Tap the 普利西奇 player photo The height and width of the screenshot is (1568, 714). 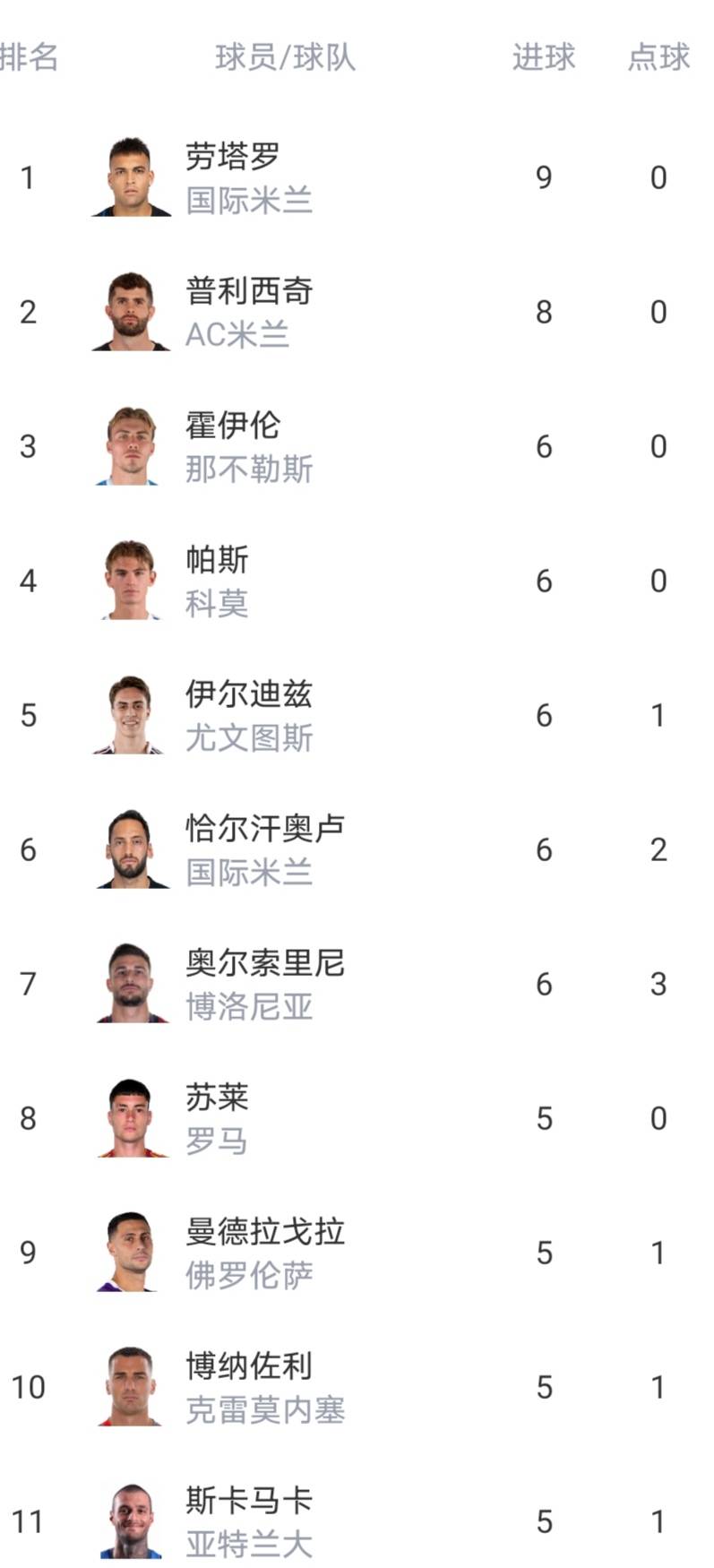click(x=131, y=312)
